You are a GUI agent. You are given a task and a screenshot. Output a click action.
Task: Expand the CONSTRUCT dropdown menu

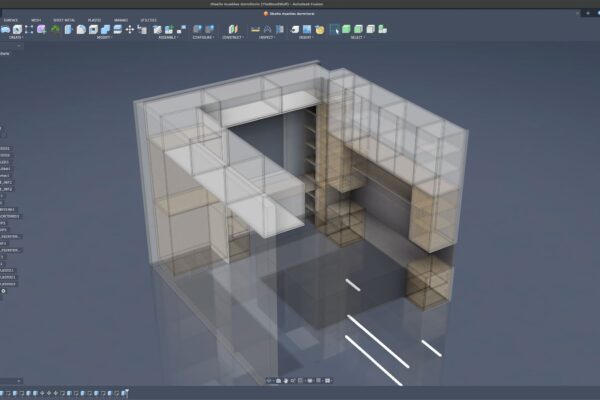233,38
